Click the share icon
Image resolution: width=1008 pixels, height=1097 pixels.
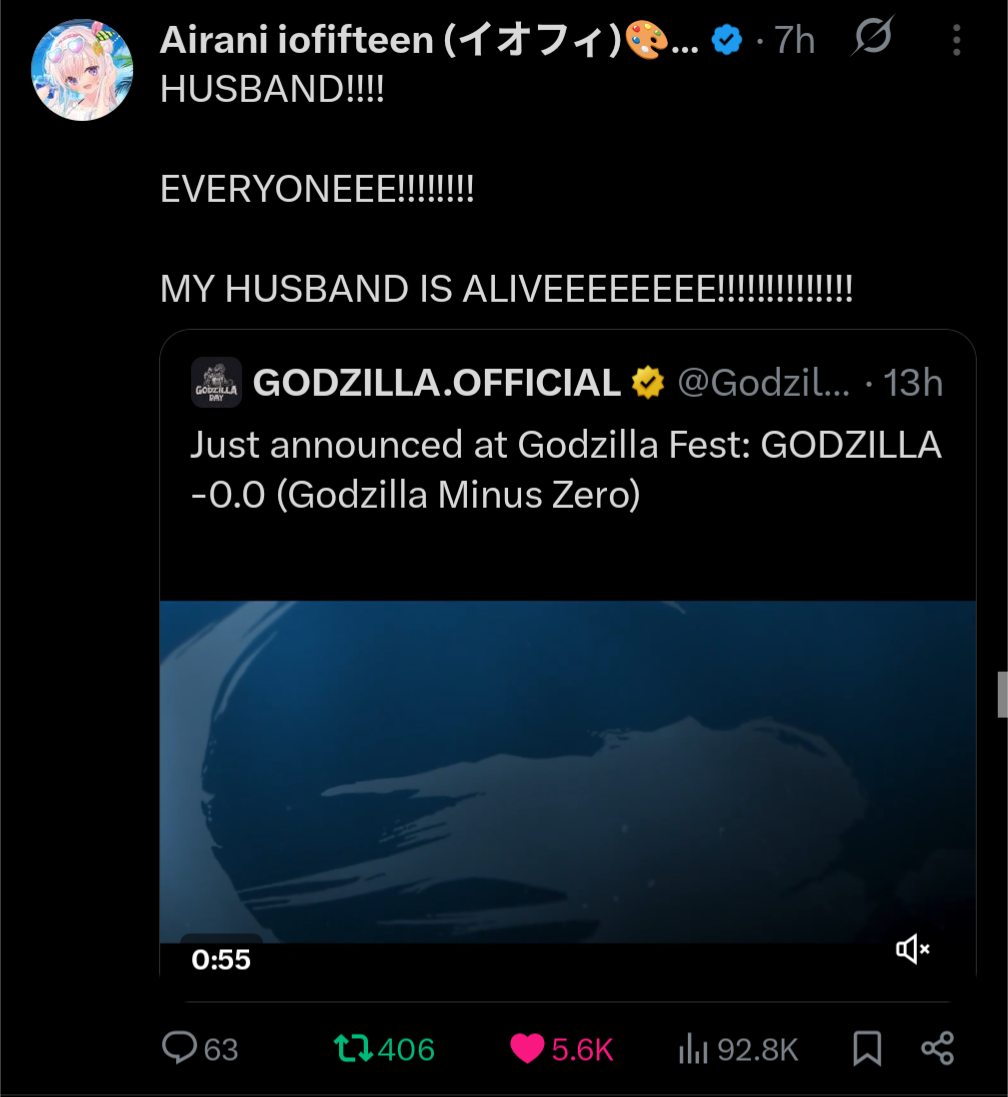937,1048
